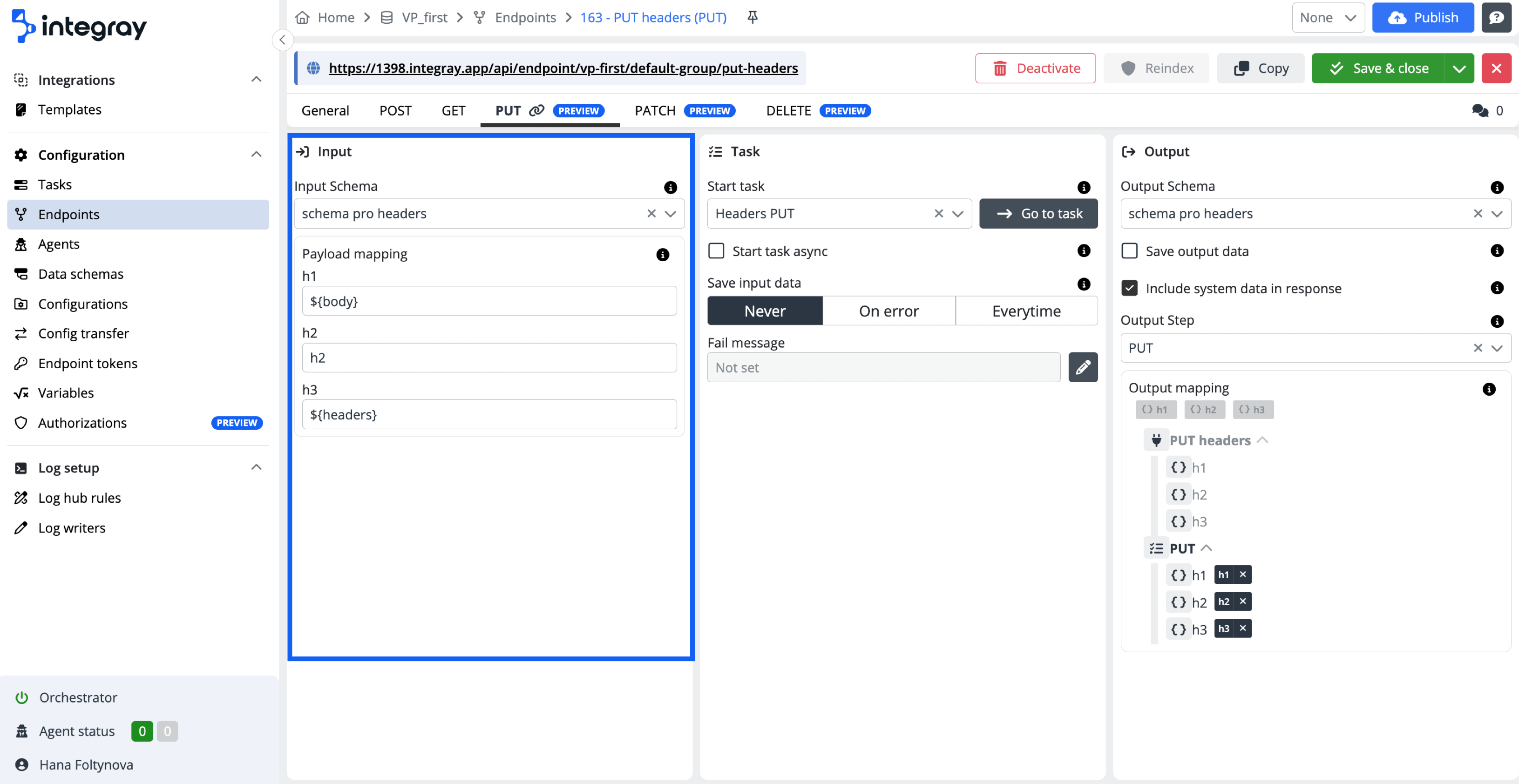Click the info icon beside Output Step
This screenshot has width=1519, height=784.
point(1497,321)
